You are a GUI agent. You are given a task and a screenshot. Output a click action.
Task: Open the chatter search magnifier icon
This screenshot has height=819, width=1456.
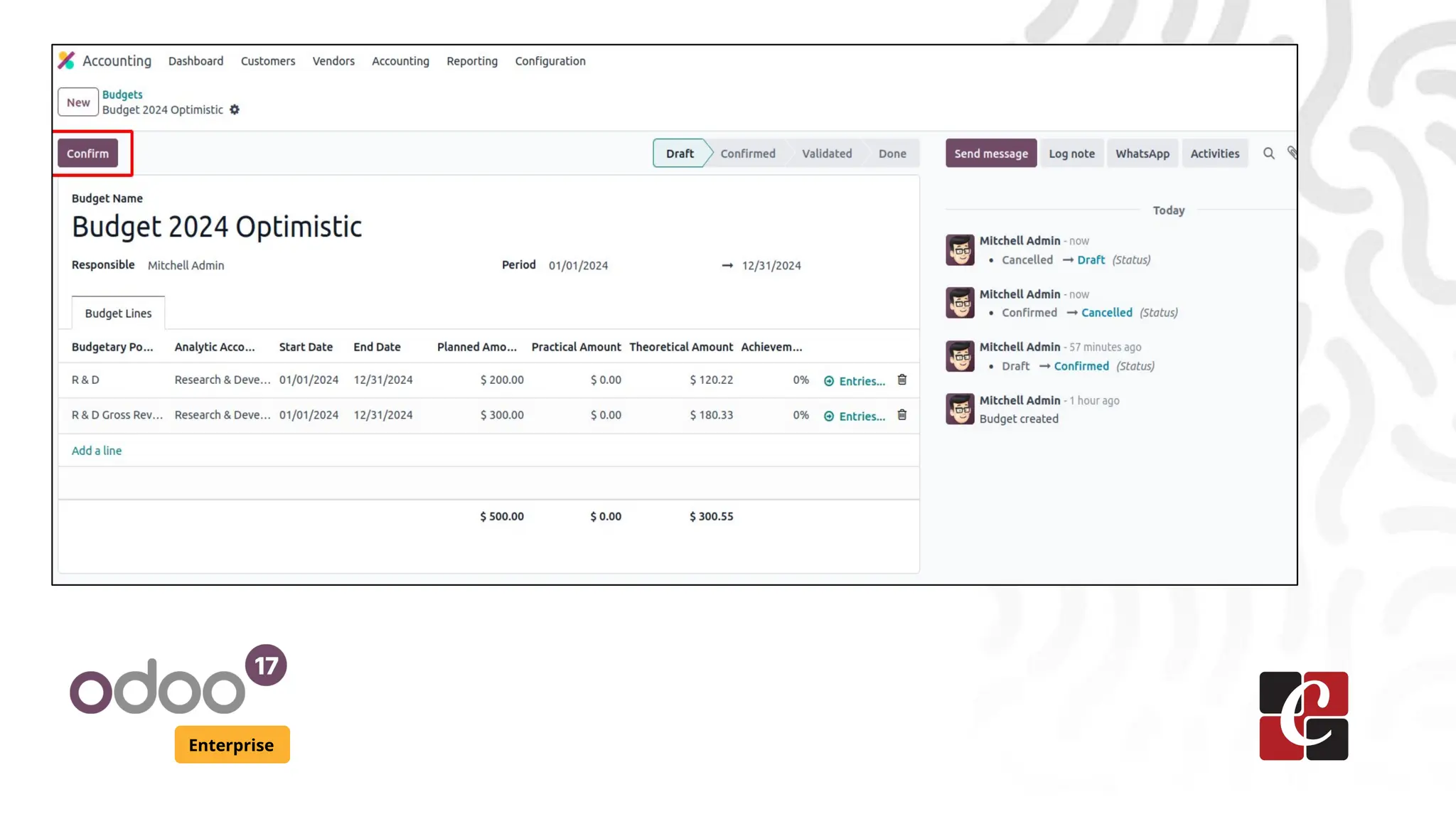[1268, 154]
